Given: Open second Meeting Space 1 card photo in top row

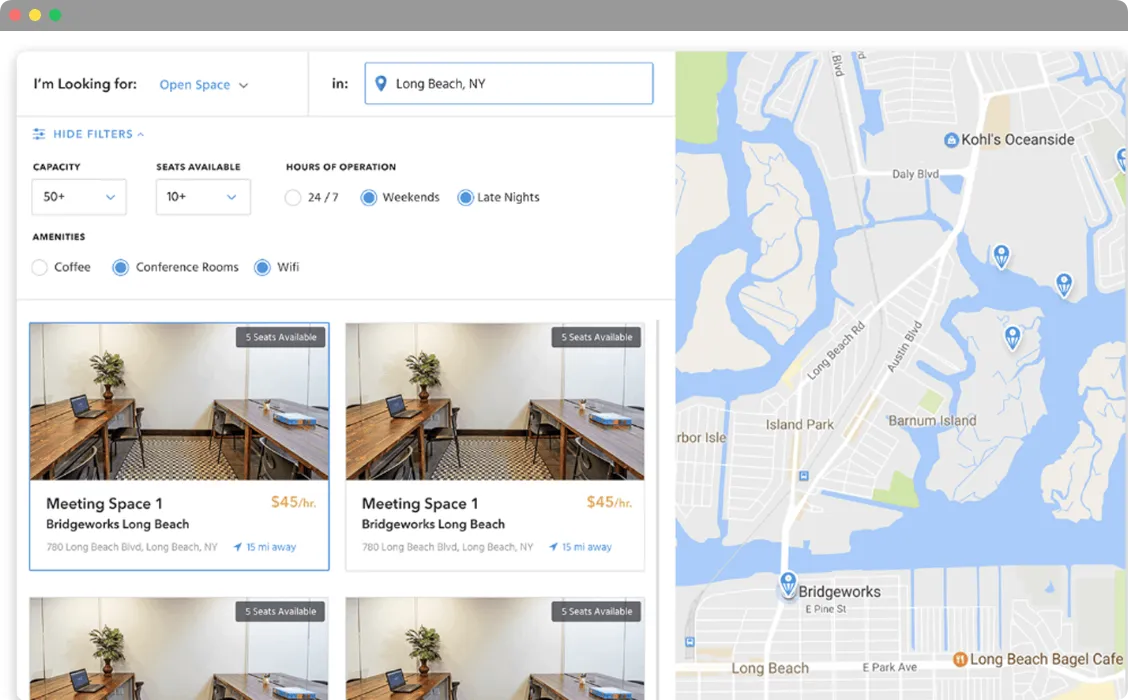Looking at the screenshot, I should click(x=495, y=401).
